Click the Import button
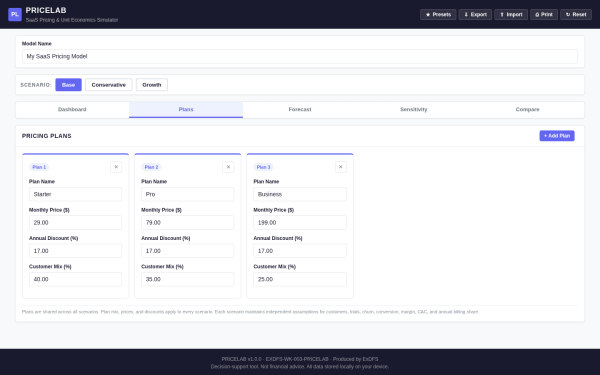Viewport: 600px width, 375px height. pos(511,15)
